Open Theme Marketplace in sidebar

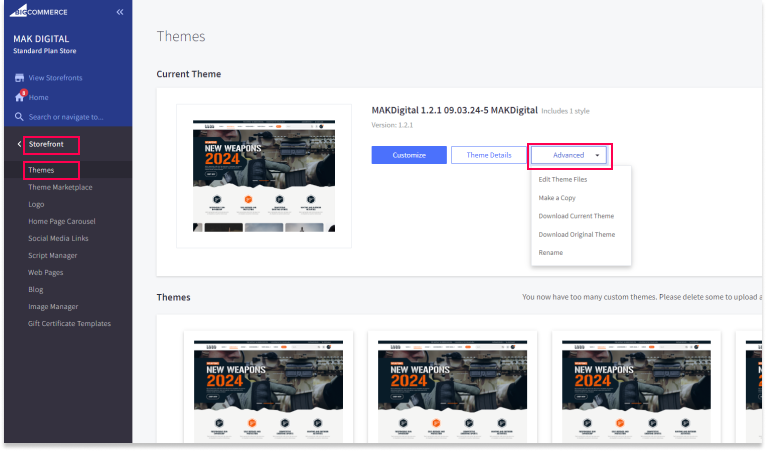(60, 187)
